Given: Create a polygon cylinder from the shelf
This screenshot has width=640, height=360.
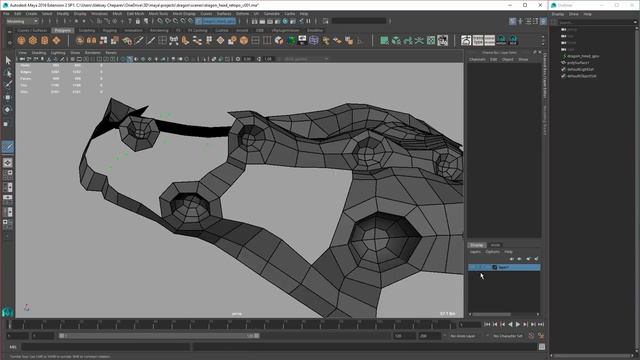Looking at the screenshot, I should tap(44, 40).
